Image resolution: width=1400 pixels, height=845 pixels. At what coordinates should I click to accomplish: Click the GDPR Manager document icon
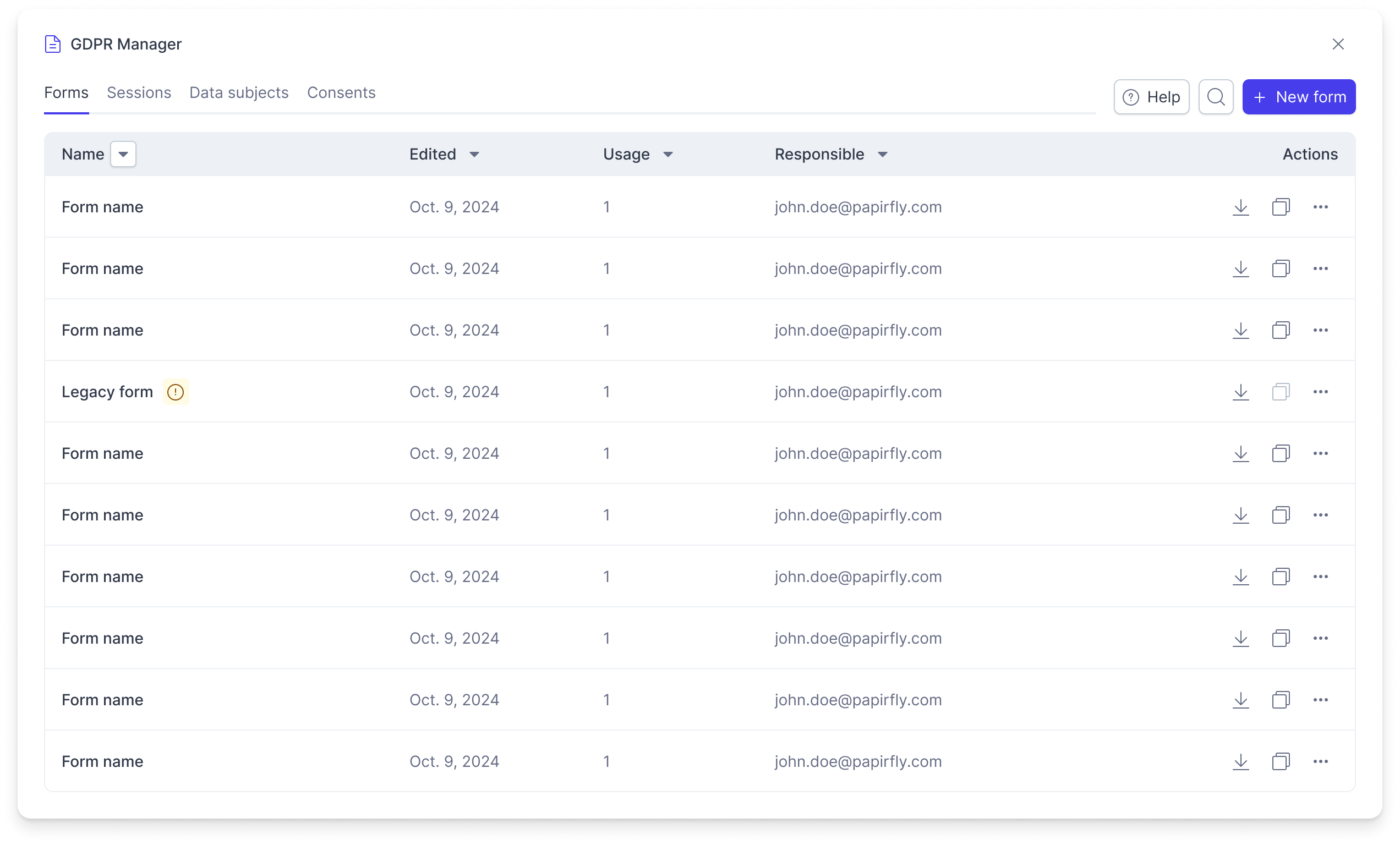(53, 43)
